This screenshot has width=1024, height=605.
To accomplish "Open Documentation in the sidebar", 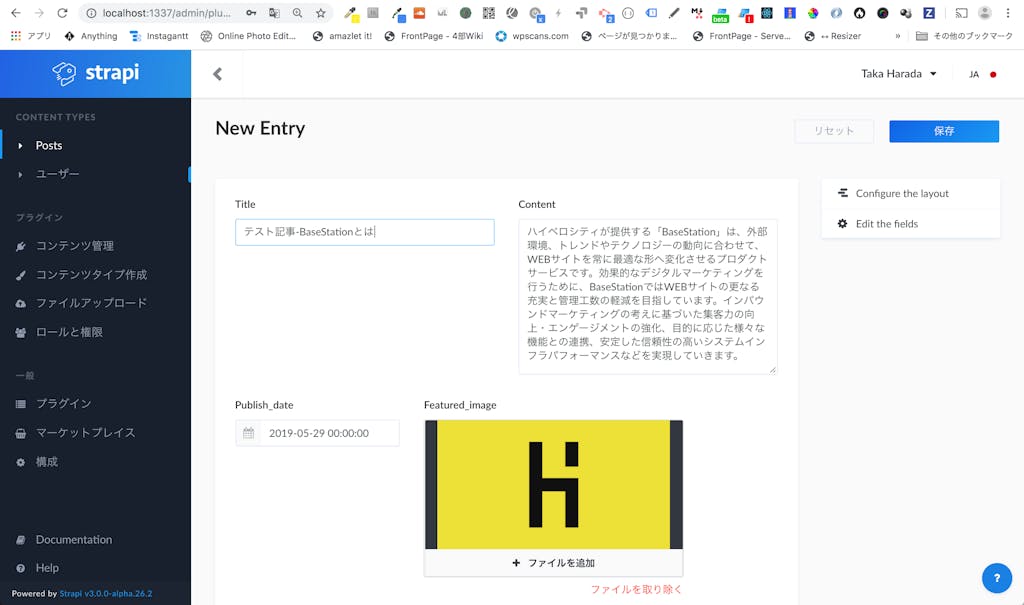I will (73, 540).
